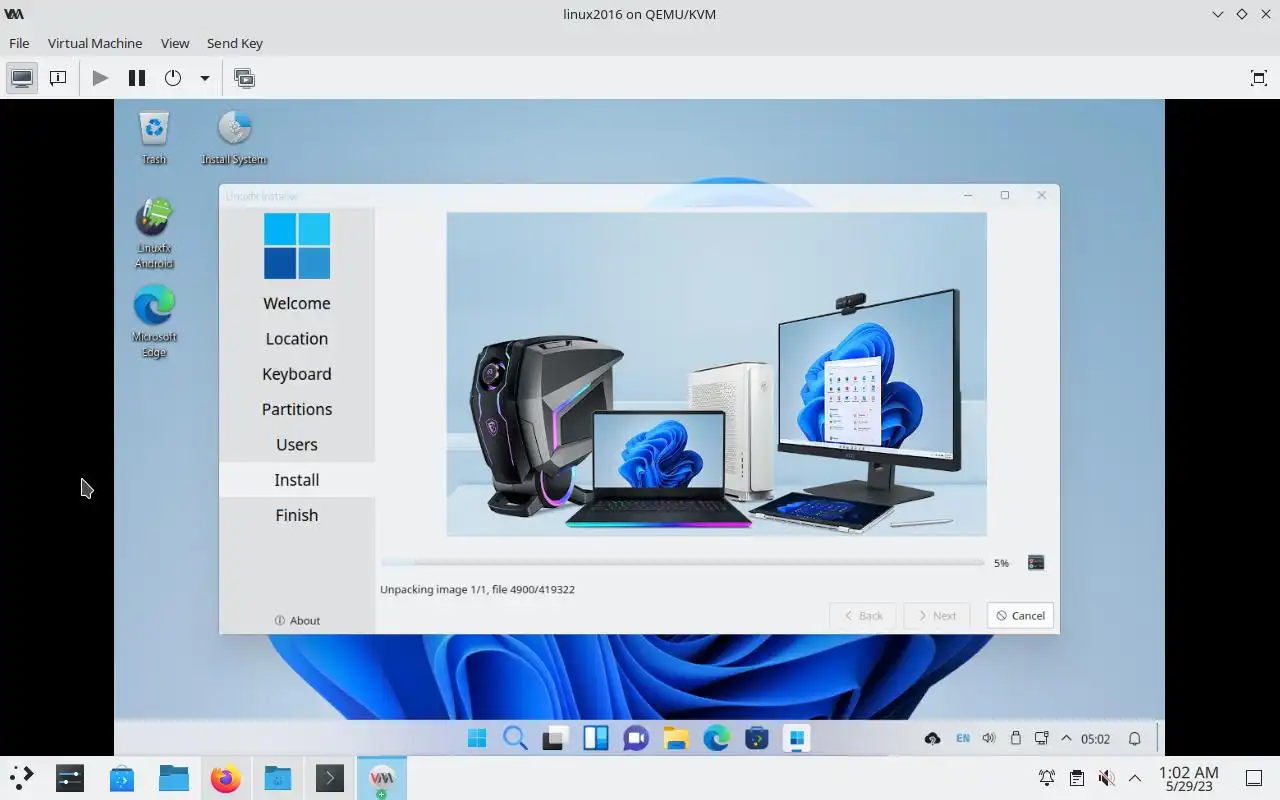Open the Install System desktop icon
Image resolution: width=1280 pixels, height=800 pixels.
click(x=234, y=138)
